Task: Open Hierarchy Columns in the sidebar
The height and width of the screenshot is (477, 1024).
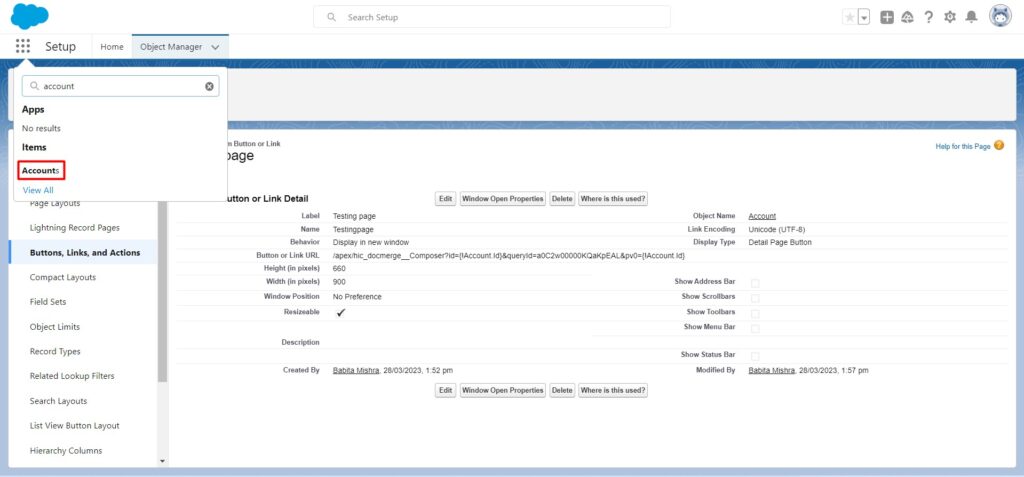Action: (x=66, y=451)
